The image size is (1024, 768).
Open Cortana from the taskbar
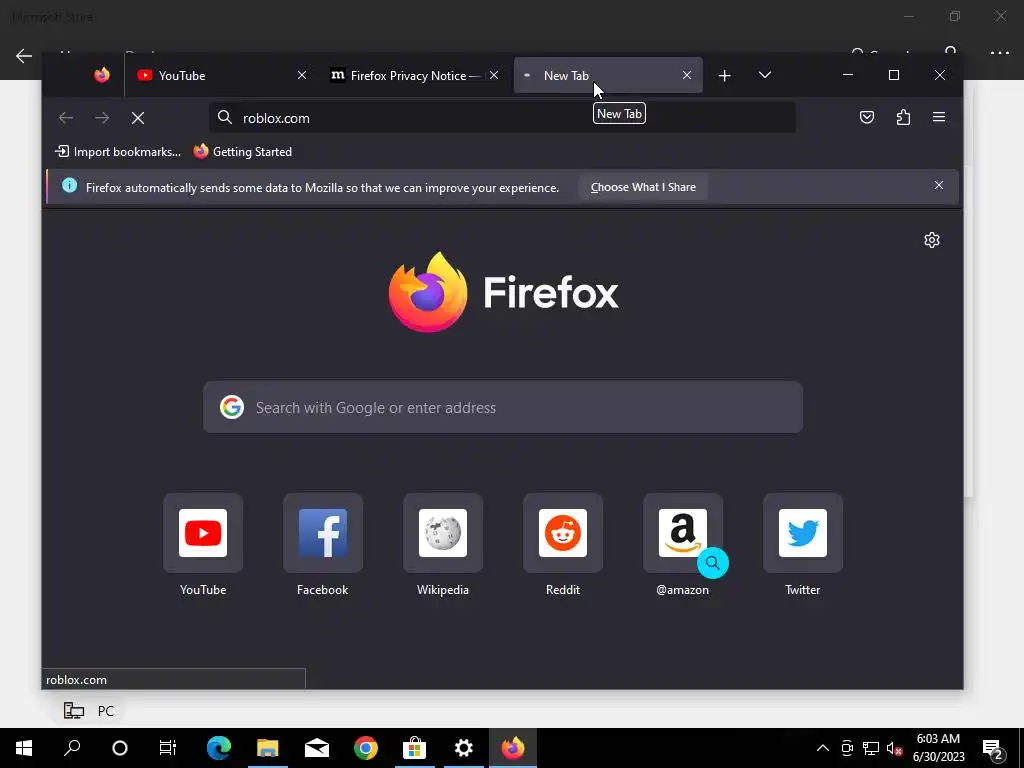coord(120,748)
